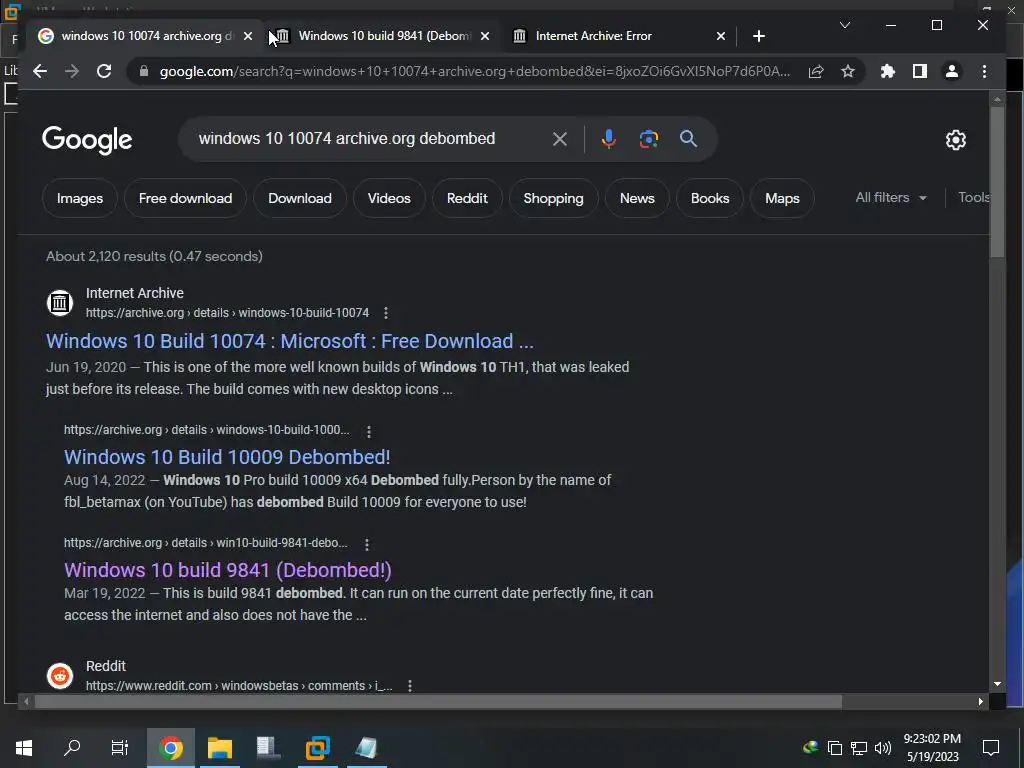Apply the Download filter chip
Viewport: 1024px width, 768px height.
[x=300, y=198]
